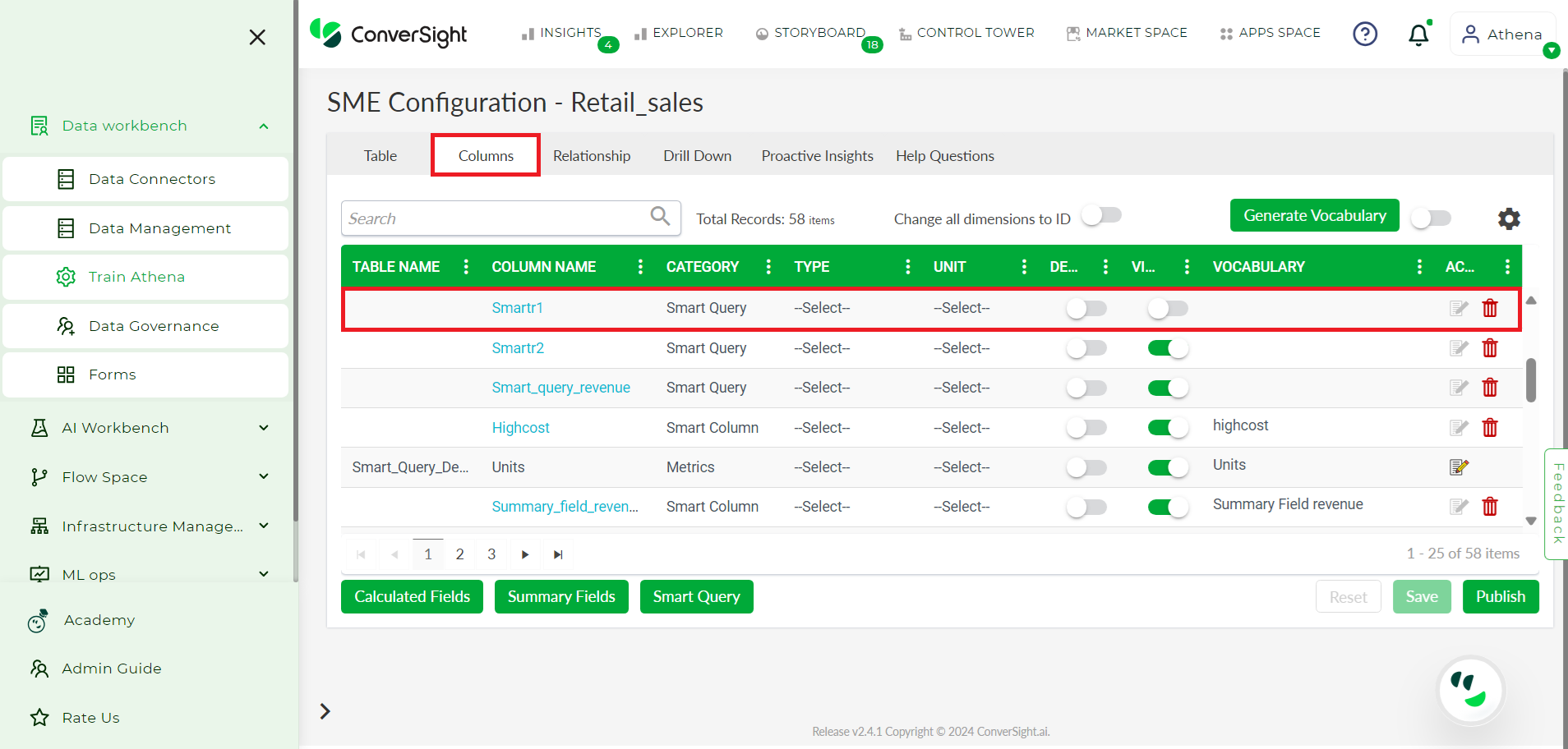The width and height of the screenshot is (1568, 749).
Task: Open the Feedback side tab
Action: [x=1557, y=503]
